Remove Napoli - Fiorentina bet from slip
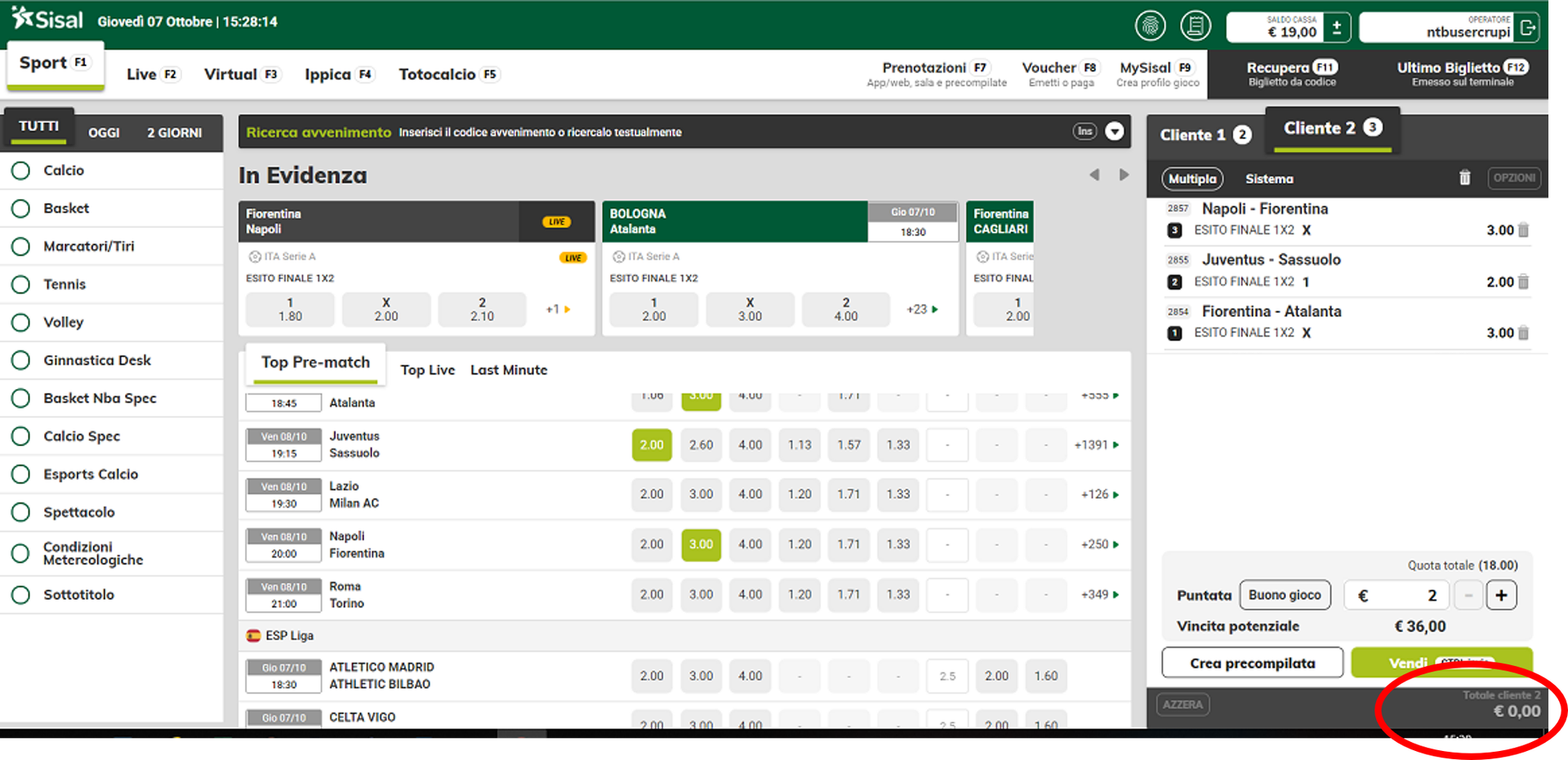This screenshot has width=1568, height=760. [x=1523, y=230]
